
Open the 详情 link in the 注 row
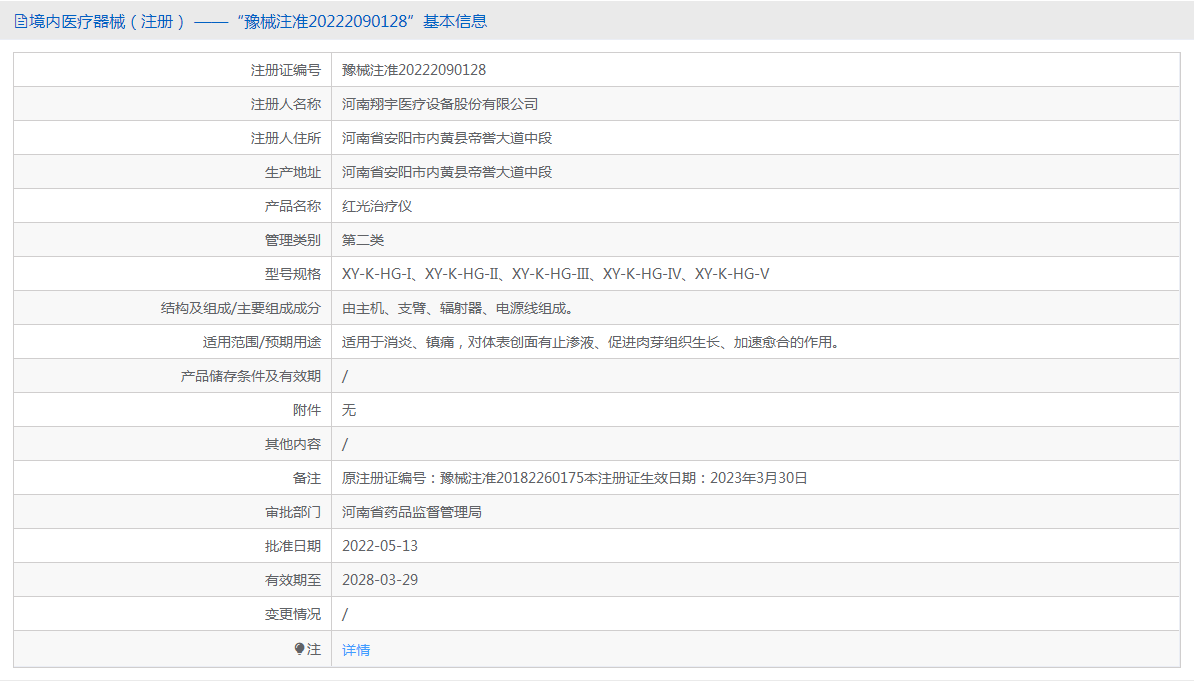356,649
